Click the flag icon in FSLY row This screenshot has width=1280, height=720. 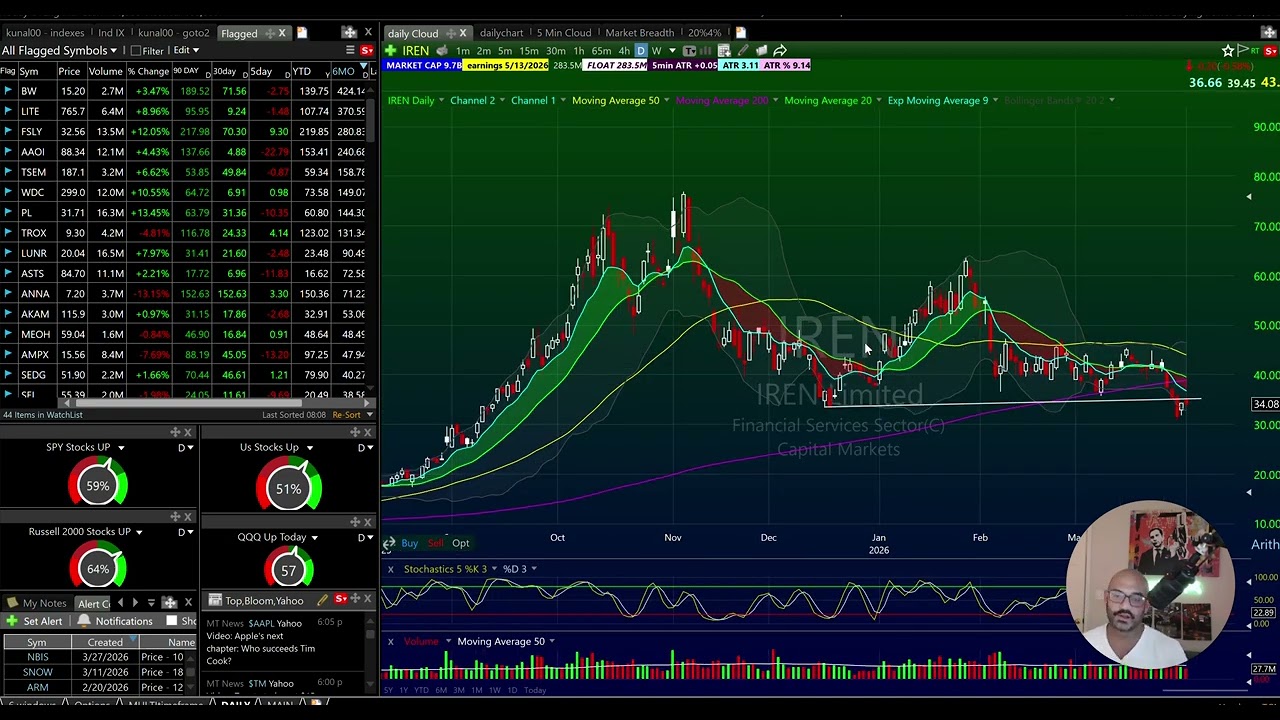click(x=8, y=132)
